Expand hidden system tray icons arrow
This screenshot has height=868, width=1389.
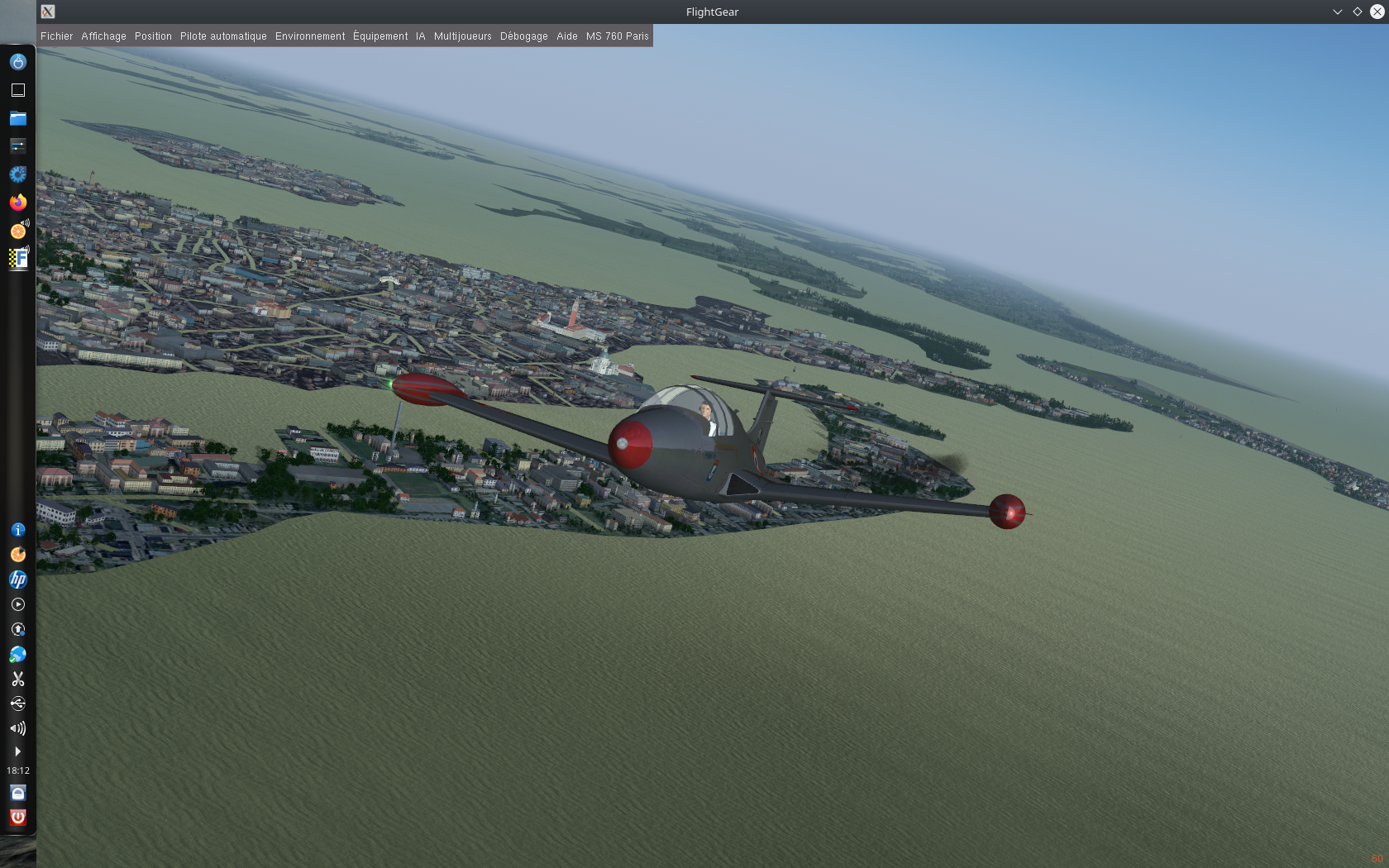click(17, 751)
